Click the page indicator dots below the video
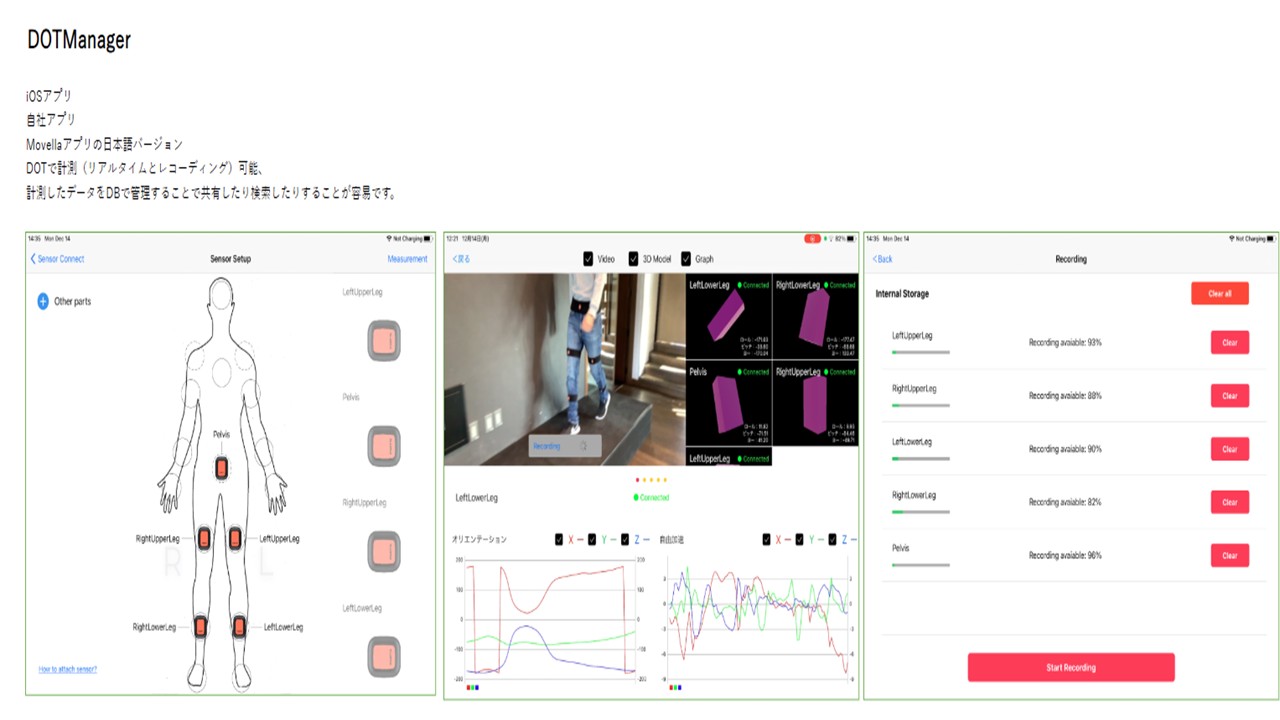The width and height of the screenshot is (1280, 720). coord(651,480)
